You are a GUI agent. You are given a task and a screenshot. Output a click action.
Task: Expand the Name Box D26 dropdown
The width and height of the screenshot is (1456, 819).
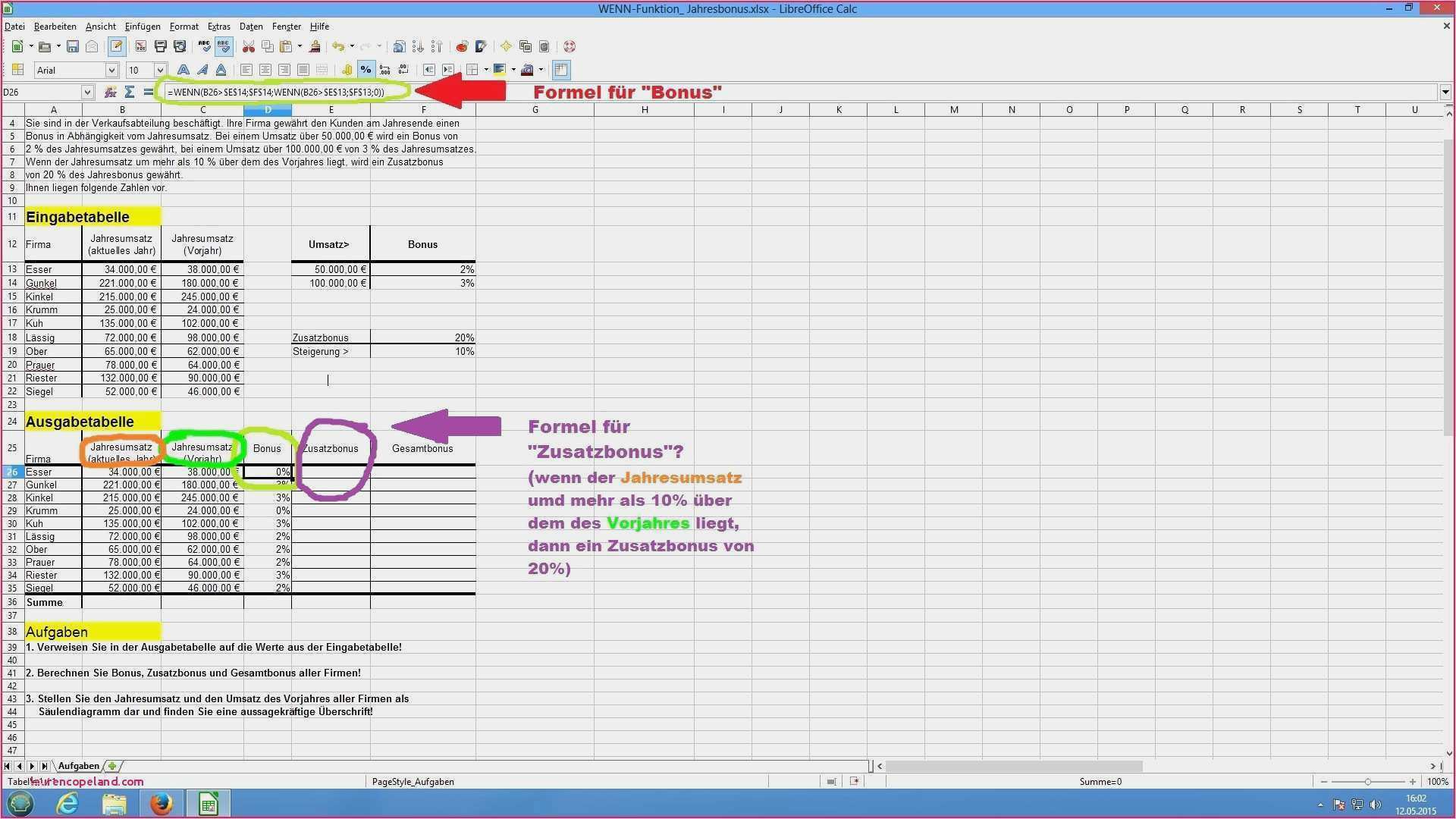tap(87, 93)
